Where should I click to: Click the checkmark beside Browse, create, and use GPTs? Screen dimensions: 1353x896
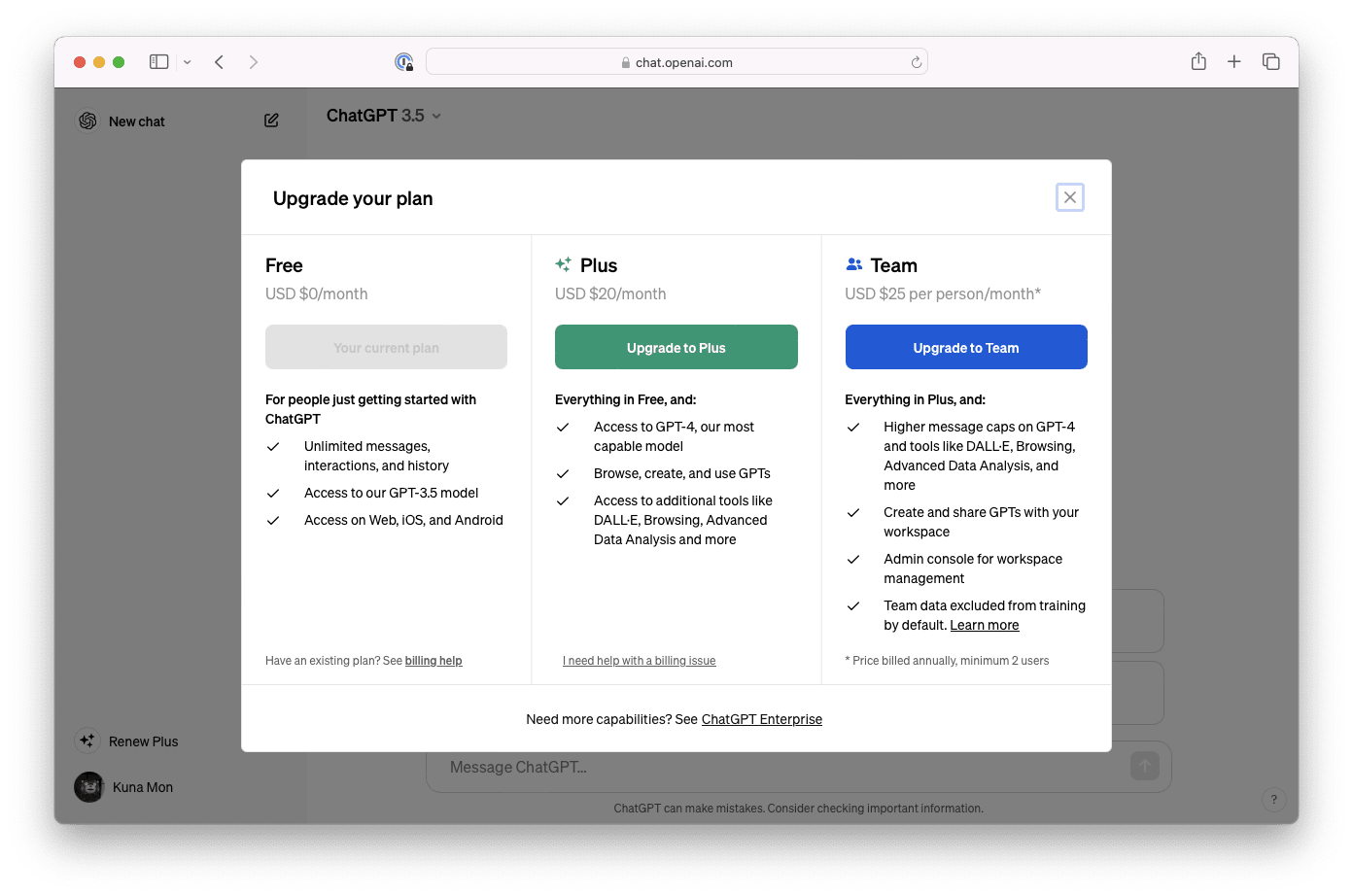point(563,473)
